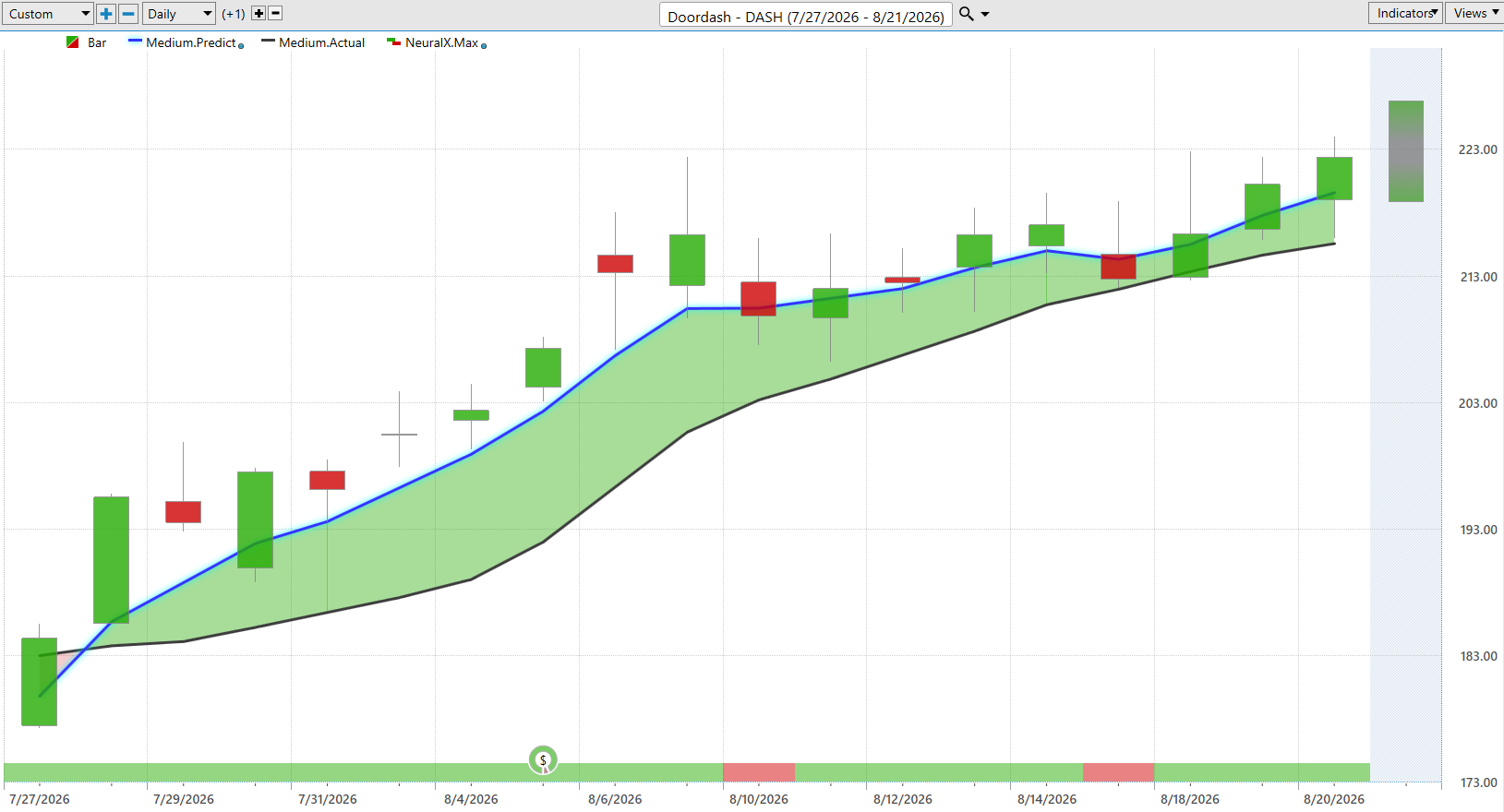Click the blue plus zoom-in button
The height and width of the screenshot is (812, 1504).
(x=106, y=14)
